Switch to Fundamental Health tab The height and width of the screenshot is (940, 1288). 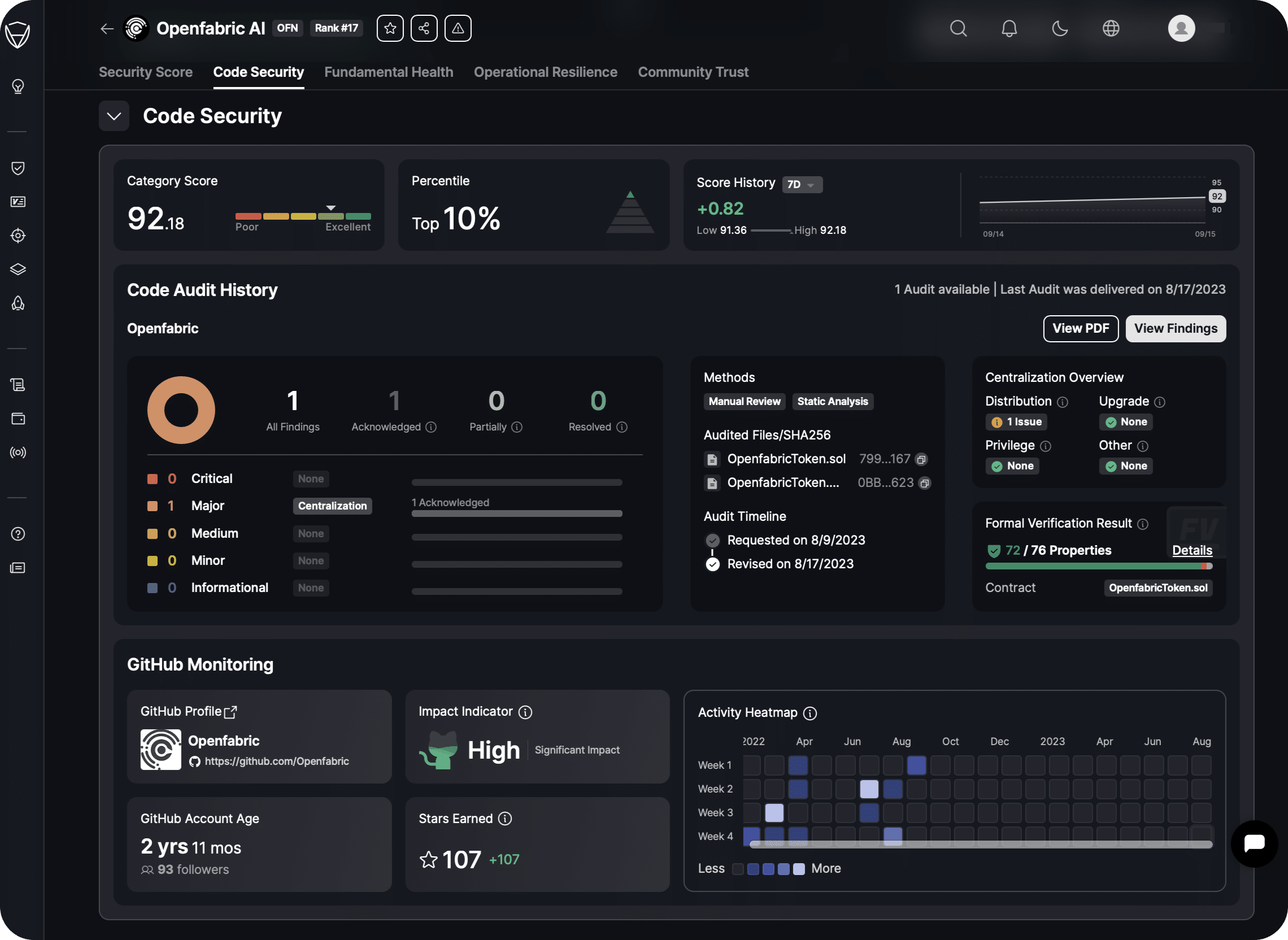coord(389,72)
